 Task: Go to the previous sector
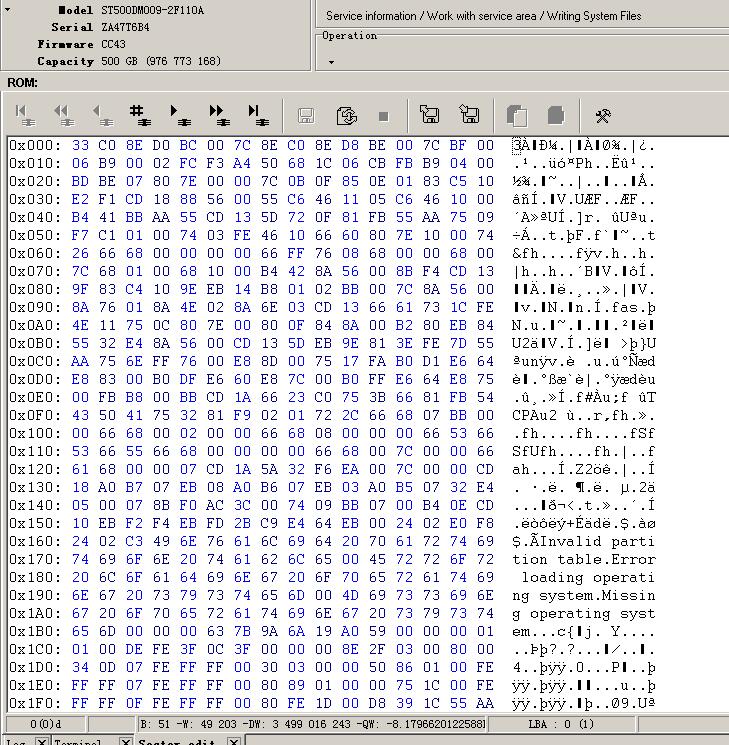[x=103, y=116]
